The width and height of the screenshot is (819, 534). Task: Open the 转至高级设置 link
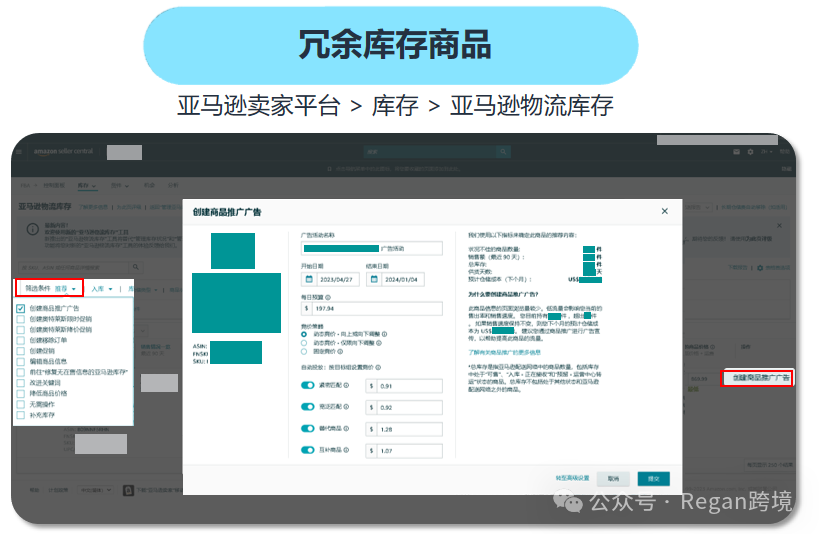click(x=572, y=478)
